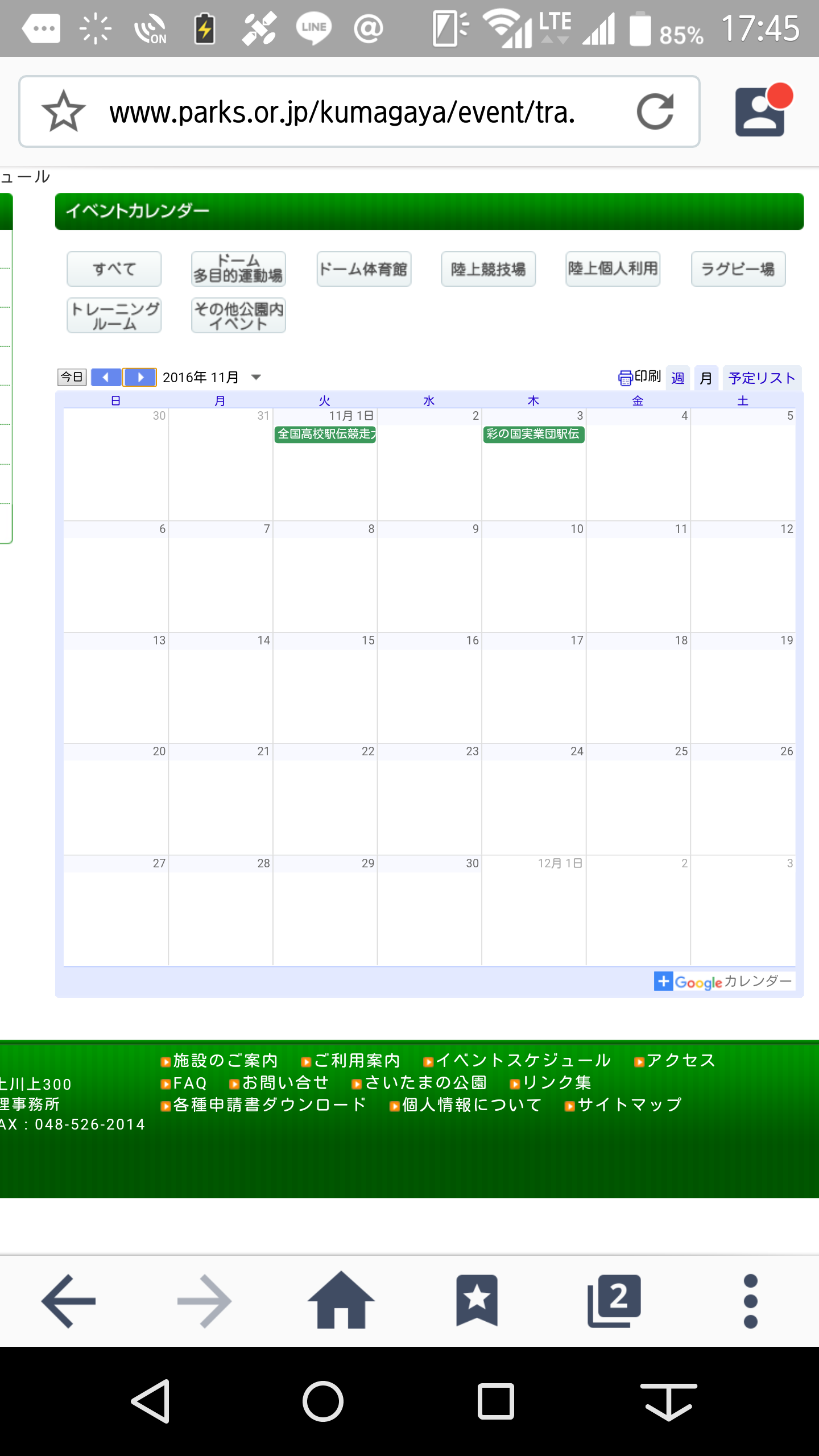Reload the page with refresh icon
Viewport: 819px width, 1456px height.
[x=655, y=111]
